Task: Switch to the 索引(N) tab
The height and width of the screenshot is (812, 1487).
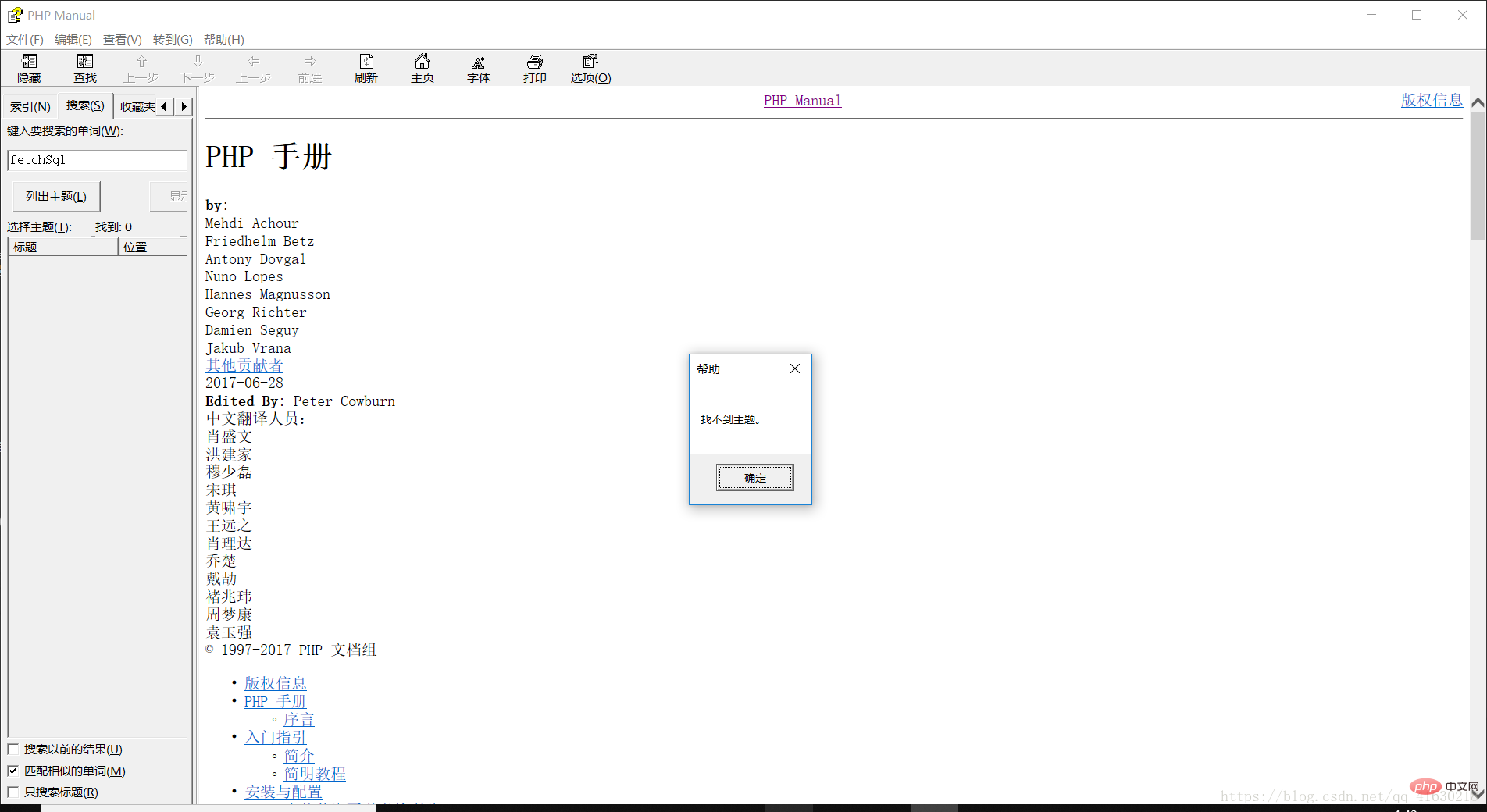Action: [x=30, y=106]
